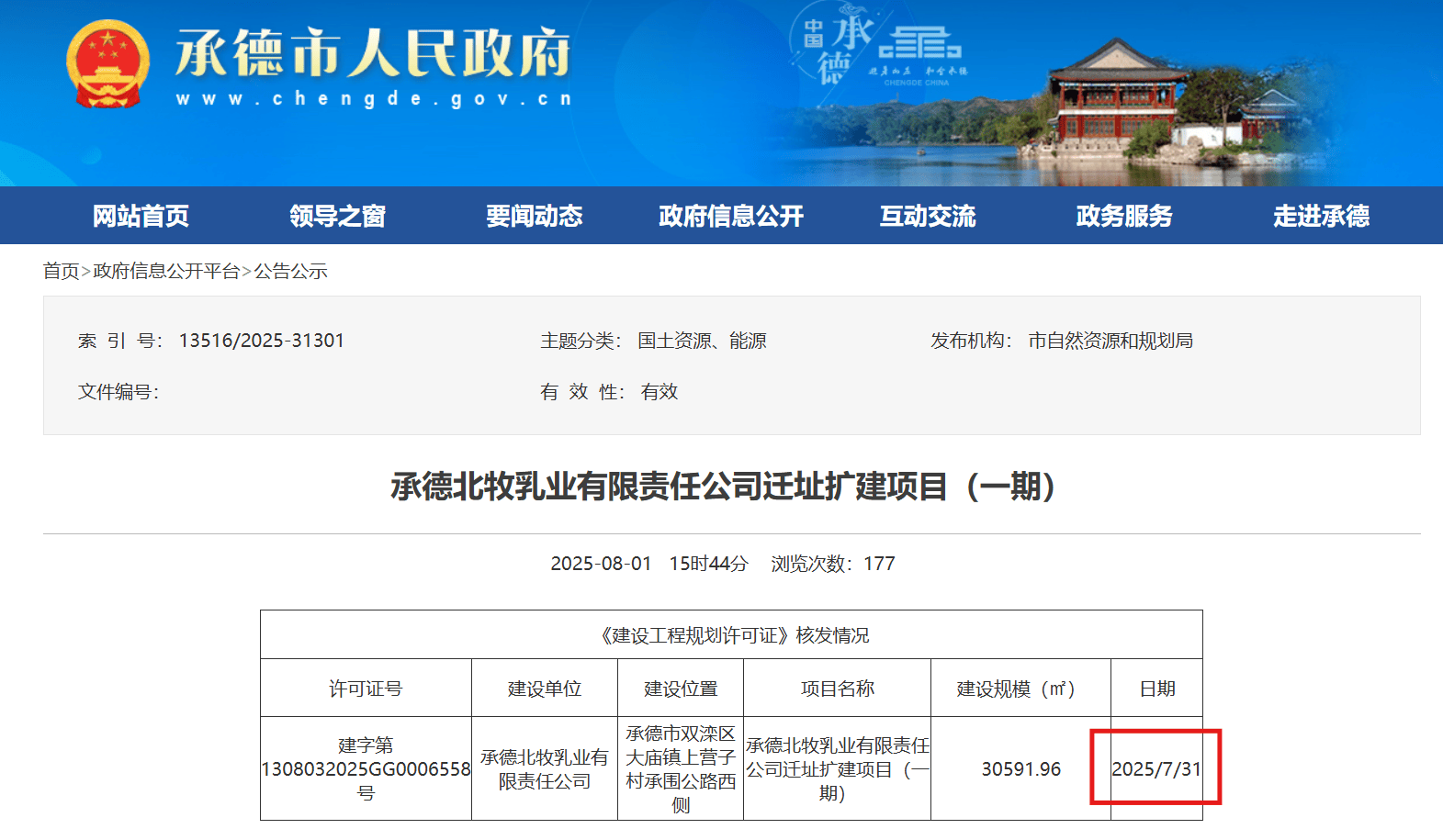
Task: Click the highlighted date 2025/7/31 cell
Action: click(x=1156, y=768)
